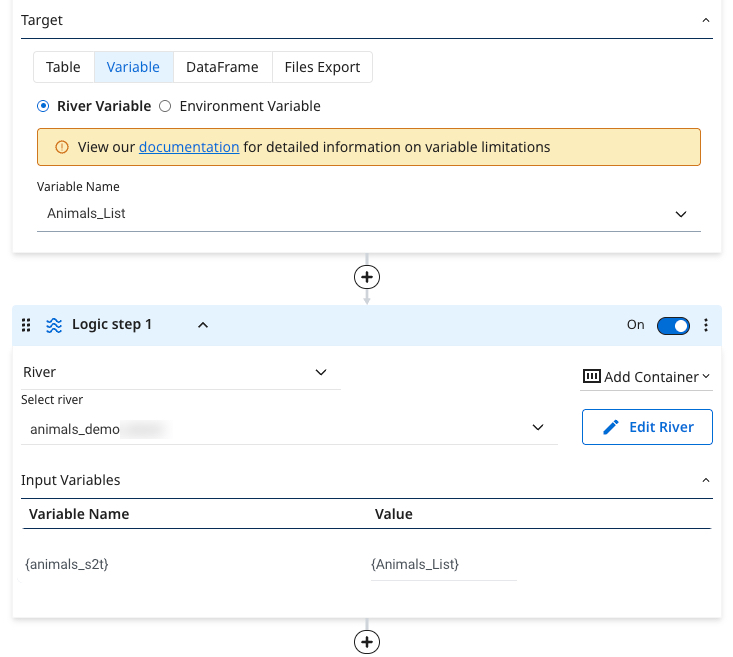The height and width of the screenshot is (657, 733).
Task: Click the waves icon beside Logic step 1
Action: pyautogui.click(x=54, y=325)
